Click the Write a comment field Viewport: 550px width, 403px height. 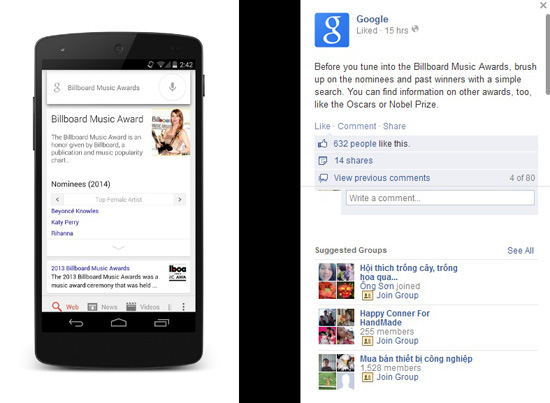[x=440, y=198]
